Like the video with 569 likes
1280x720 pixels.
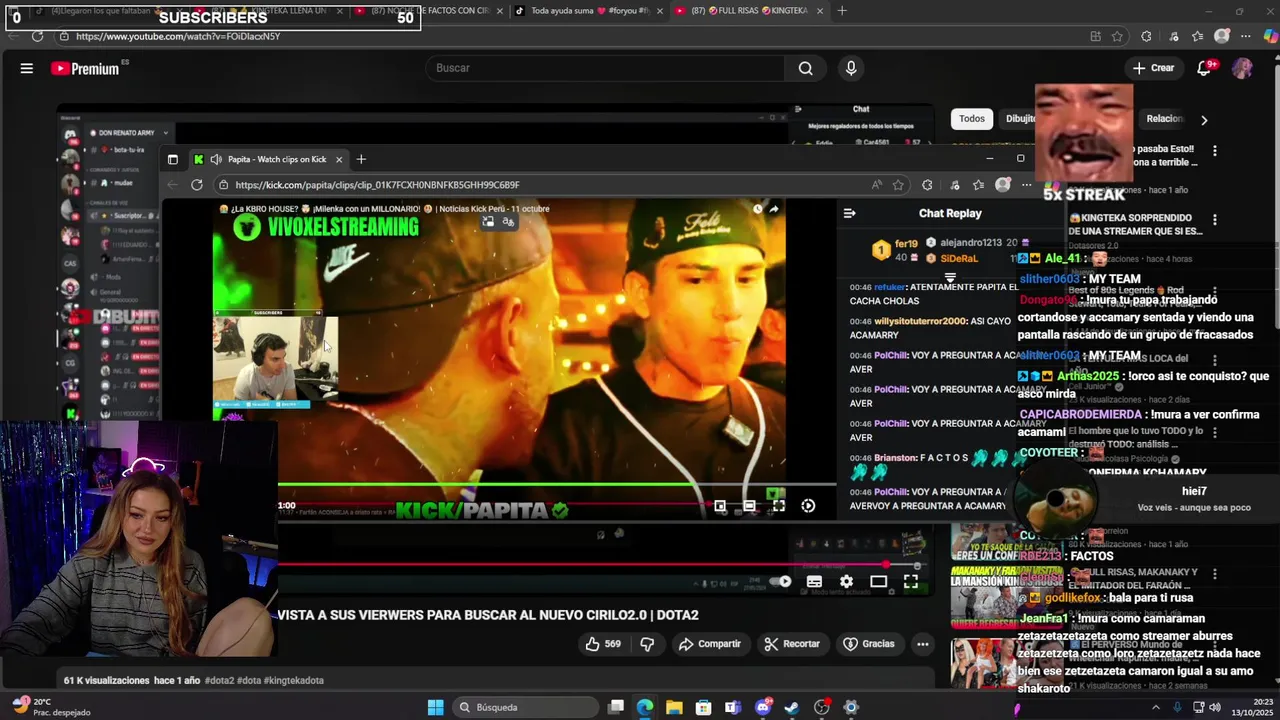pos(603,644)
